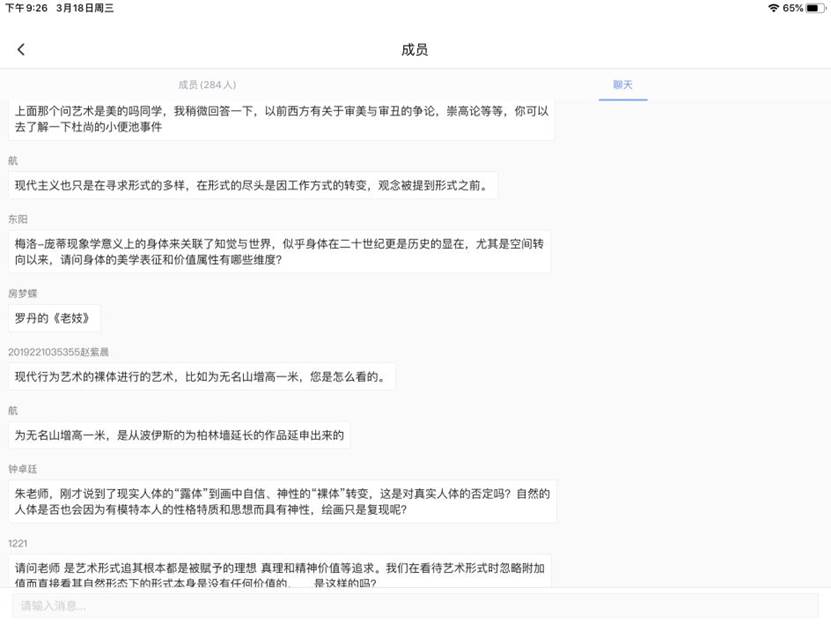The width and height of the screenshot is (831, 624).
Task: Open 房梦蝶's message about 罗丹的《老妓》
Action: click(x=54, y=318)
